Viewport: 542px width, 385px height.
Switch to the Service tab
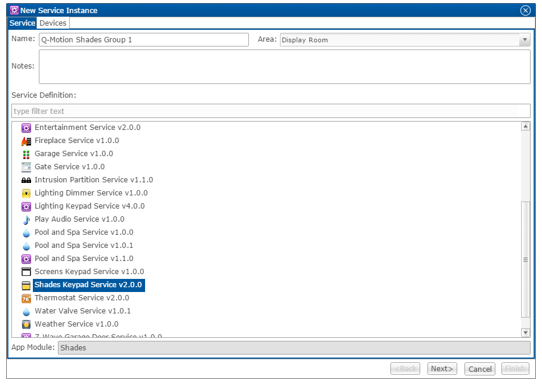coord(22,23)
